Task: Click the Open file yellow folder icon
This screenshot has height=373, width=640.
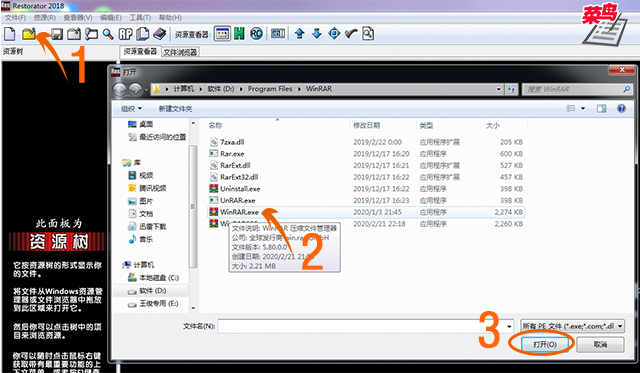Action: 29,34
